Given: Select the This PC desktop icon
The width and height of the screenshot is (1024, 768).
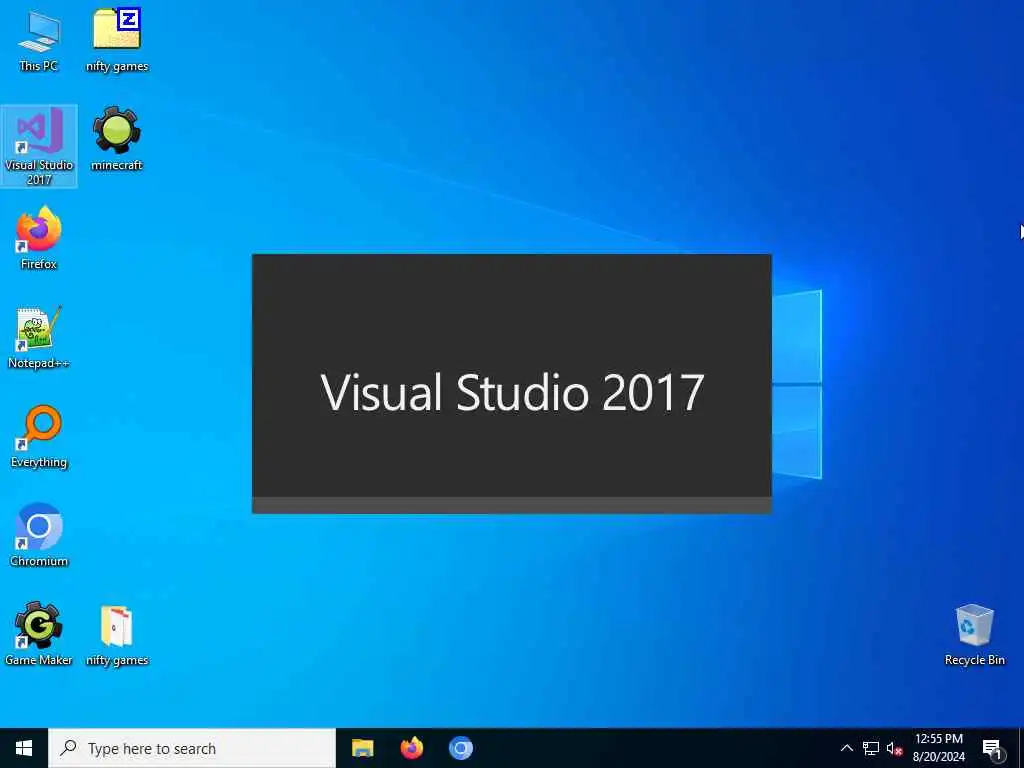Looking at the screenshot, I should click(39, 40).
